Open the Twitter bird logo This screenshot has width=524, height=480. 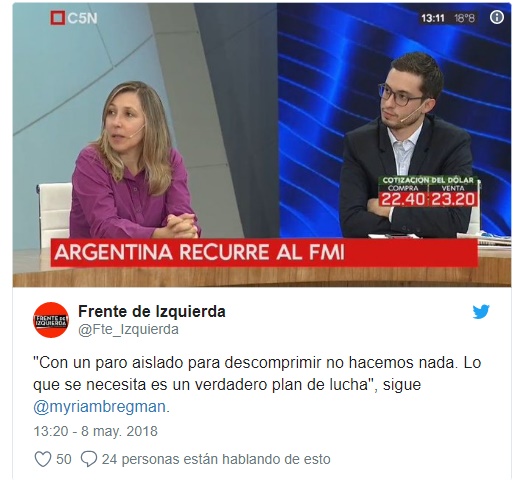point(481,312)
